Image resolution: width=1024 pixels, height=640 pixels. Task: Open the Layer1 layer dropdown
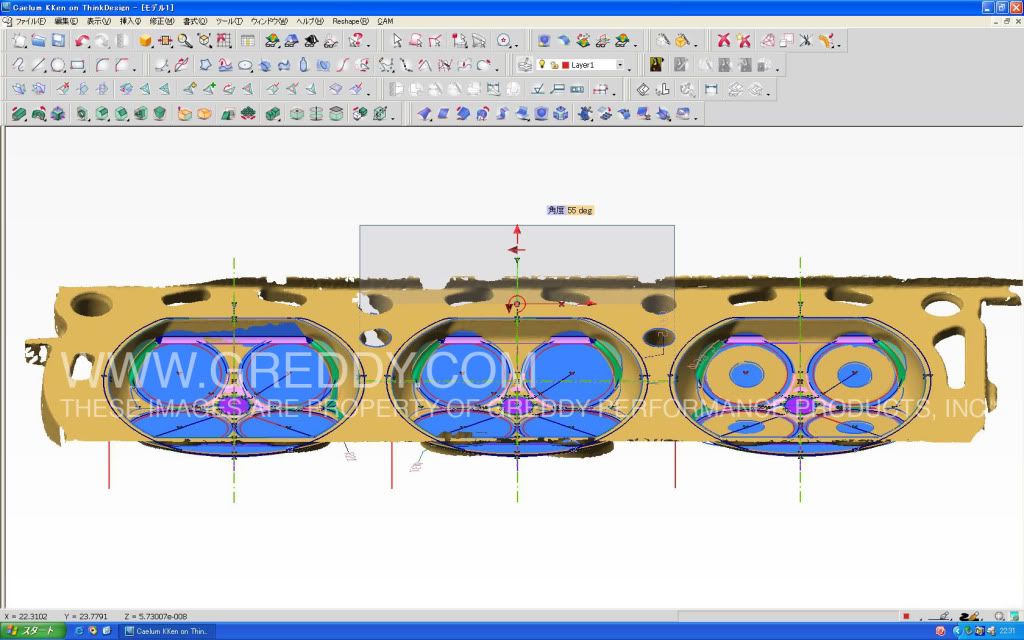(620, 65)
